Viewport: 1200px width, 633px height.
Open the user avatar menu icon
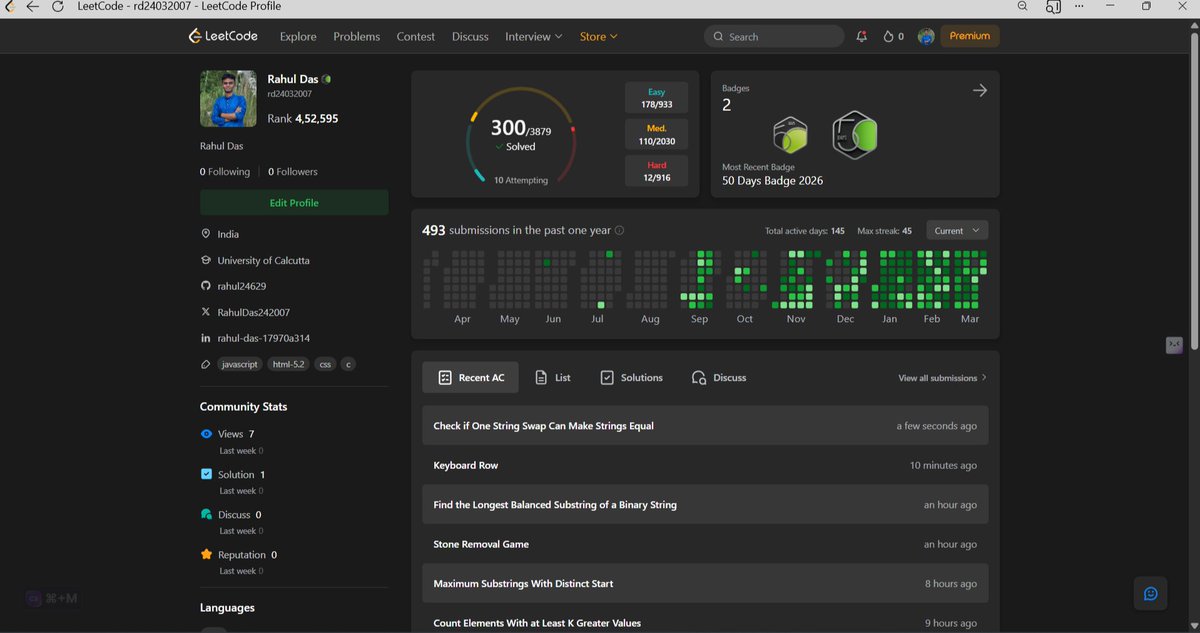tap(926, 36)
